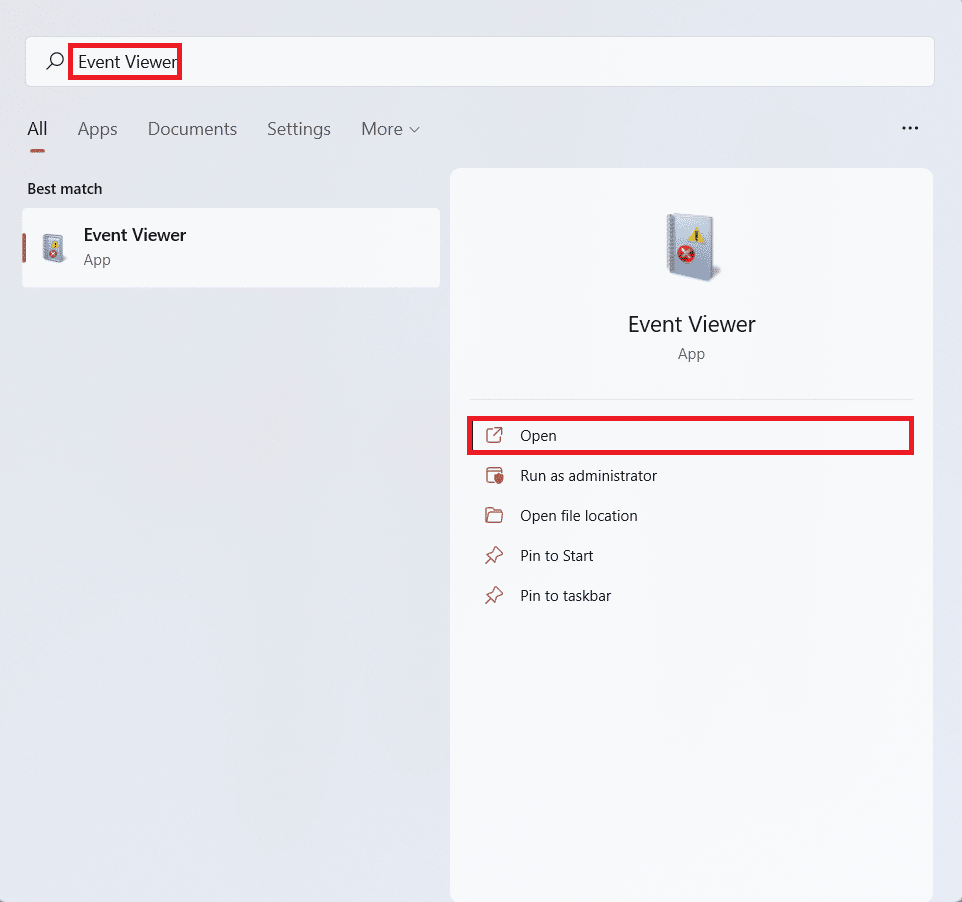Select the All filter tab
This screenshot has height=902, width=962.
tap(37, 129)
